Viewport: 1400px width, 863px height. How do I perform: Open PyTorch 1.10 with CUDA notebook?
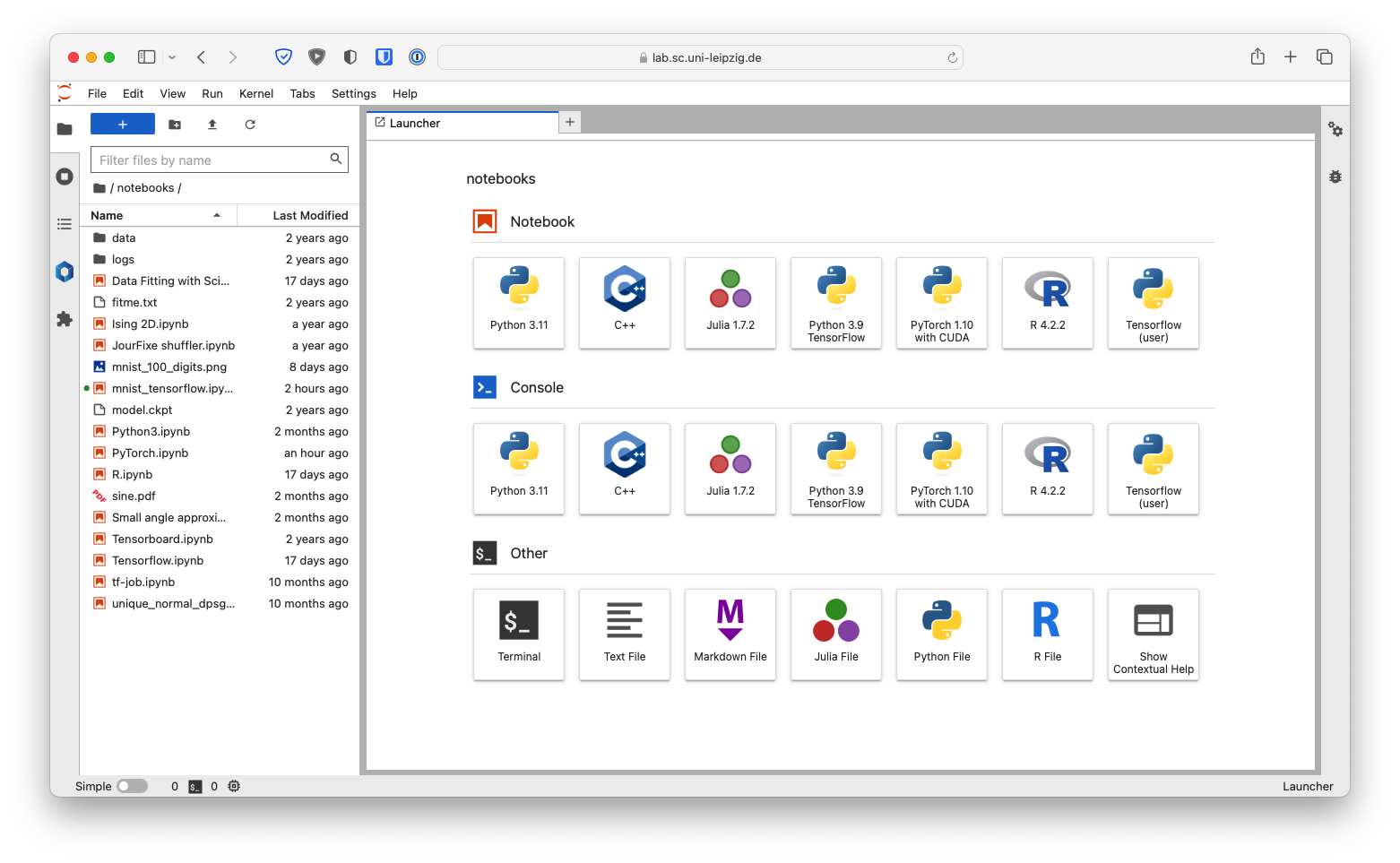(x=942, y=303)
